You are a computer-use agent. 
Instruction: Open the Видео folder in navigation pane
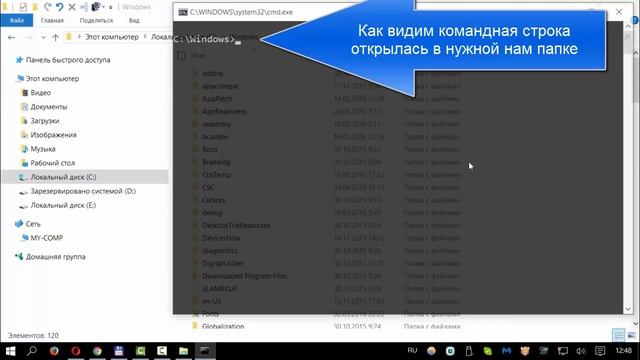40,93
